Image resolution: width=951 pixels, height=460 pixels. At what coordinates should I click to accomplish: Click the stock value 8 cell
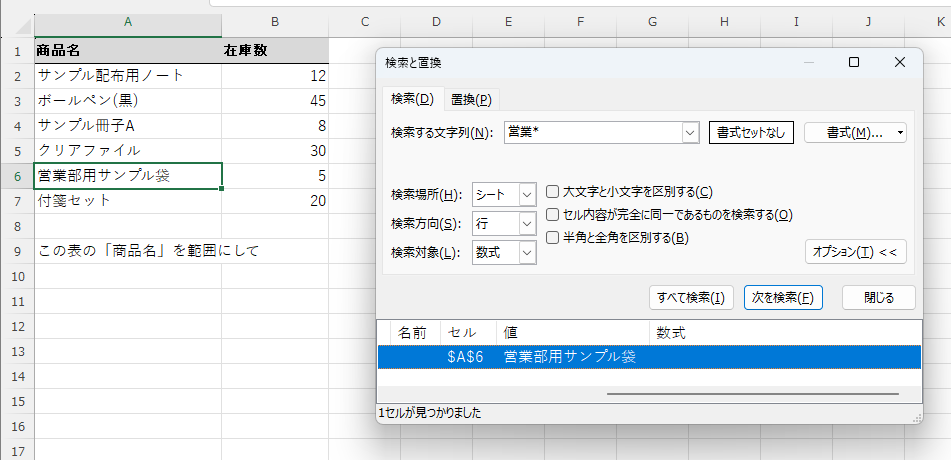[275, 126]
